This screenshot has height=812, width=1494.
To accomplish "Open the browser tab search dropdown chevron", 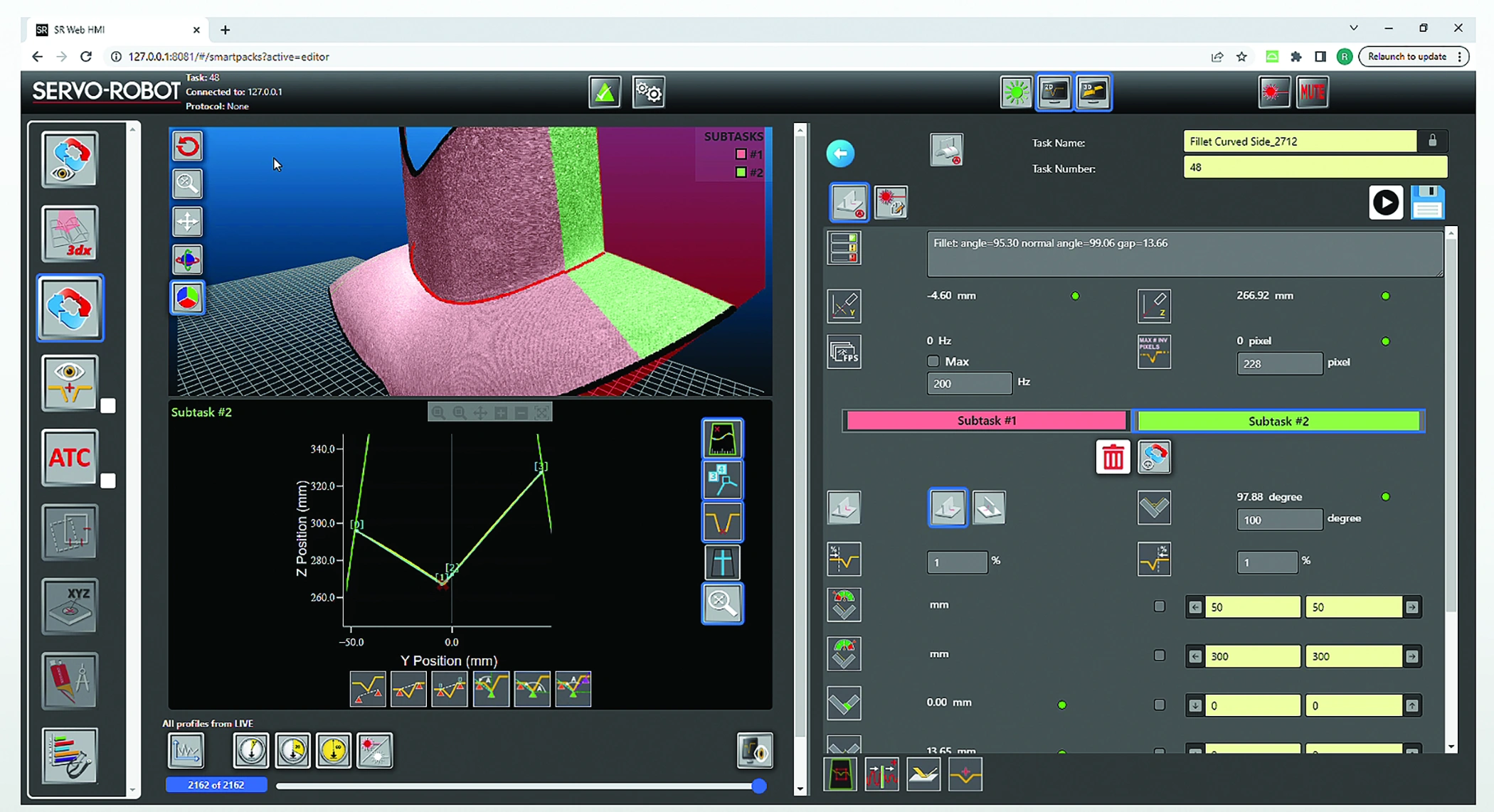I will click(1354, 28).
